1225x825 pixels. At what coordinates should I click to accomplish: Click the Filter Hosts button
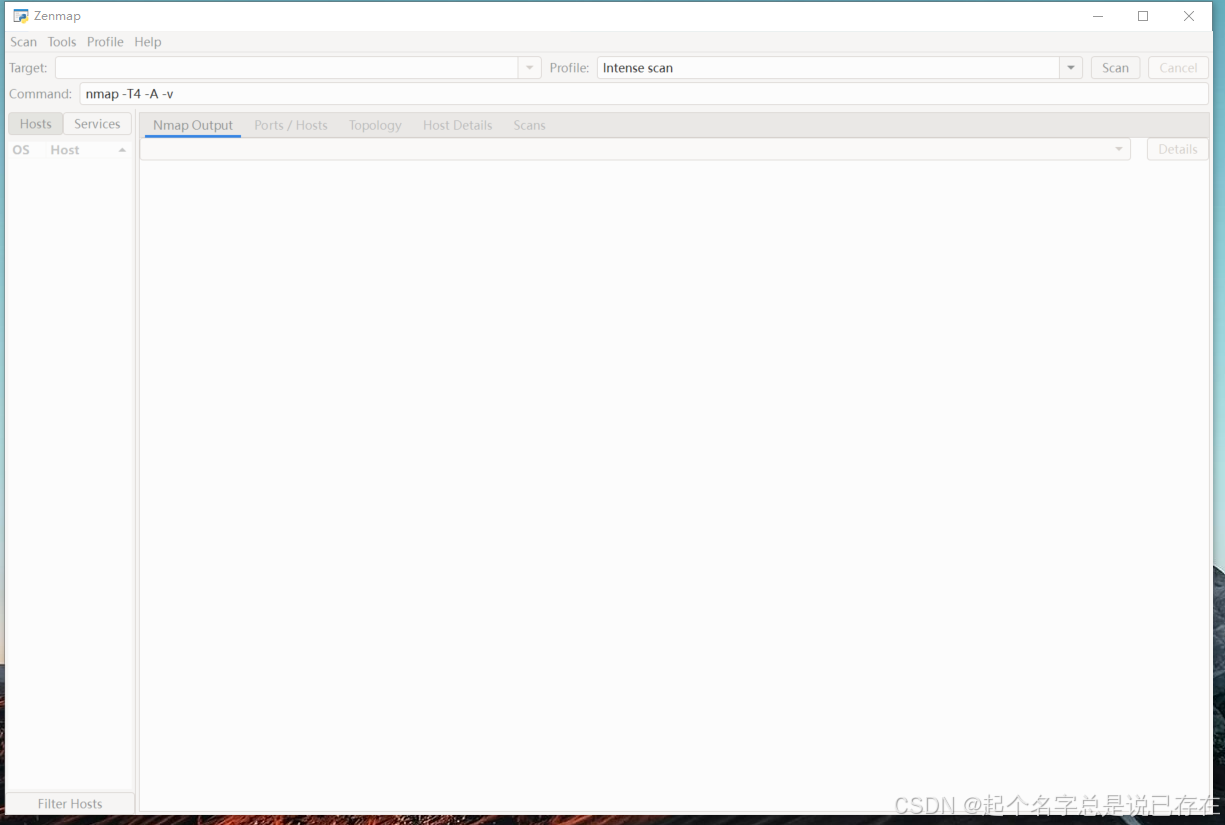pyautogui.click(x=70, y=803)
